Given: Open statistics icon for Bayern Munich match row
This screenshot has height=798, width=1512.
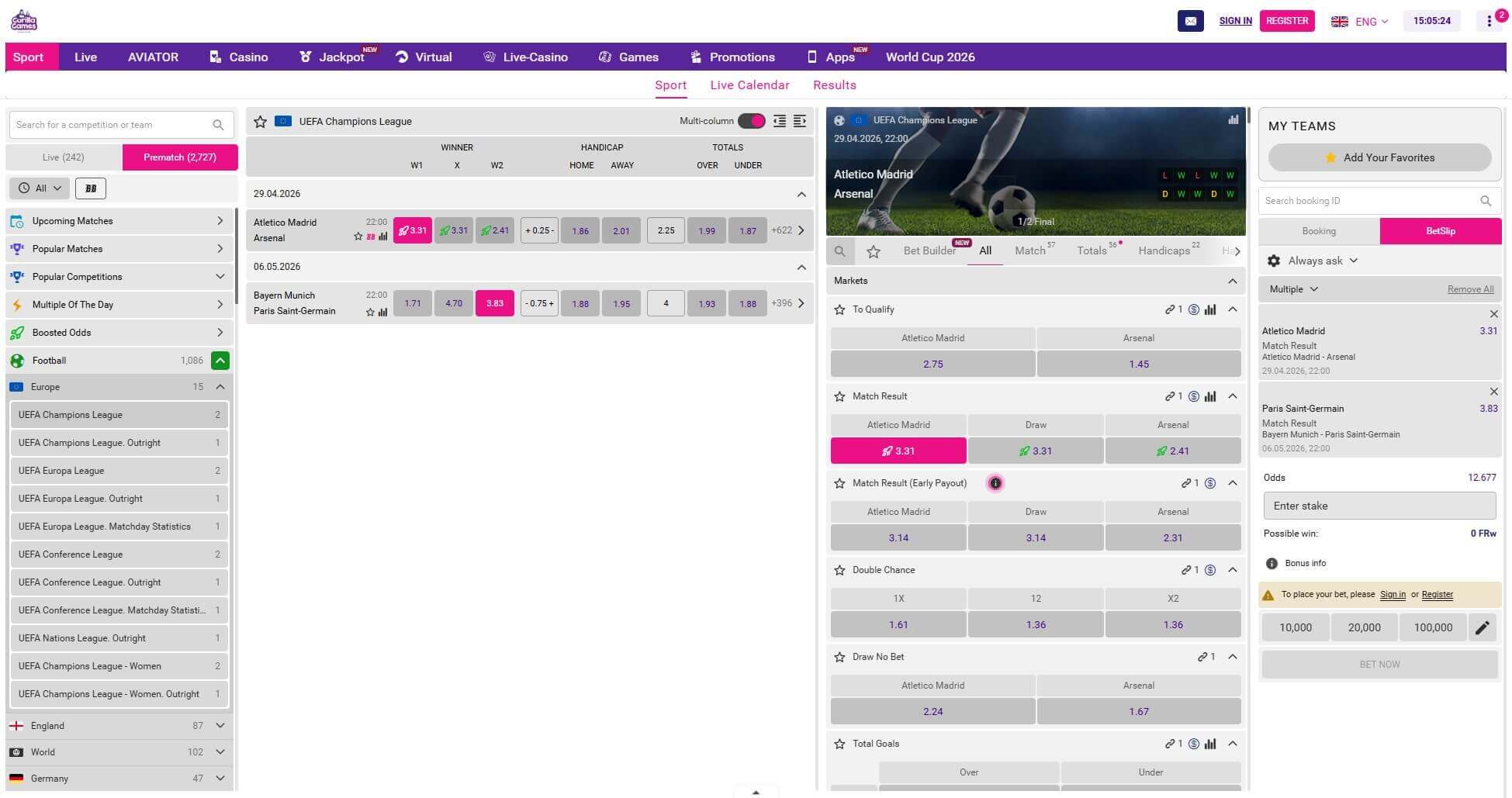Looking at the screenshot, I should (x=382, y=313).
